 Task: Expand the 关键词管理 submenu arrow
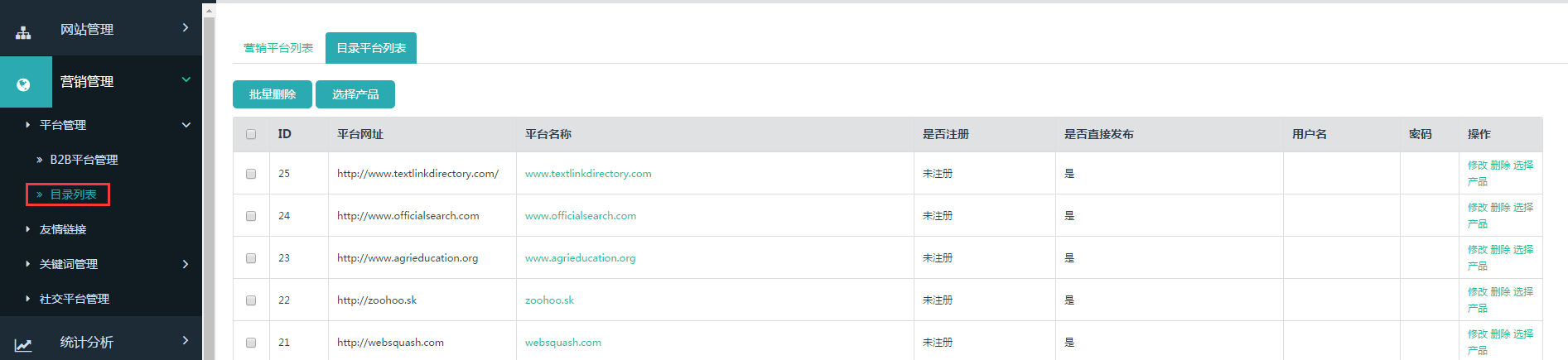coord(186,264)
